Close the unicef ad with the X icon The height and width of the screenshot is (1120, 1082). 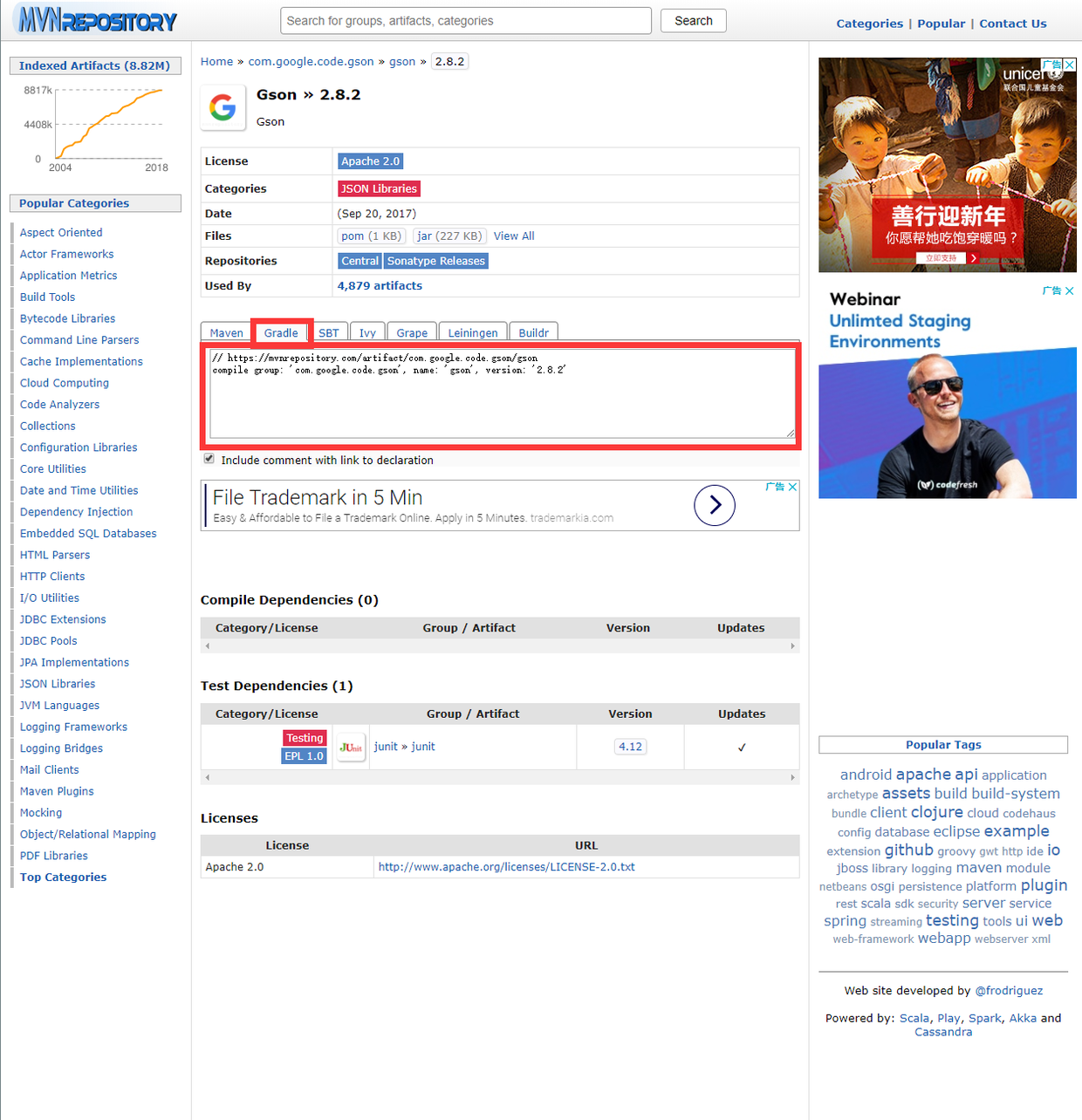[x=1070, y=65]
